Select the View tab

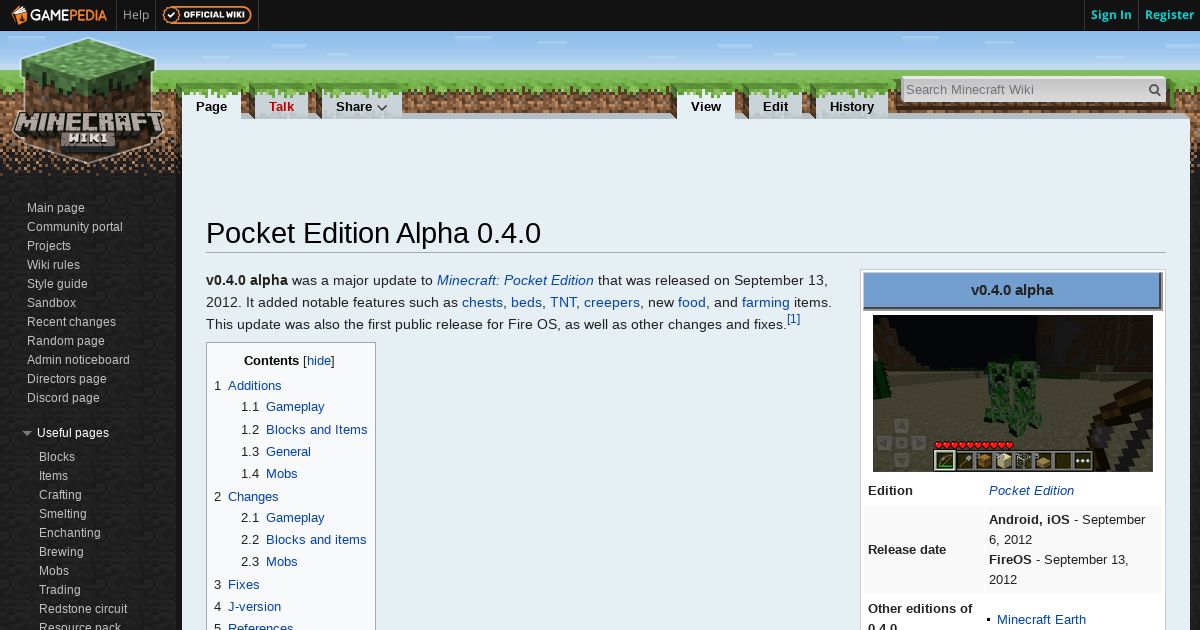[x=706, y=107]
